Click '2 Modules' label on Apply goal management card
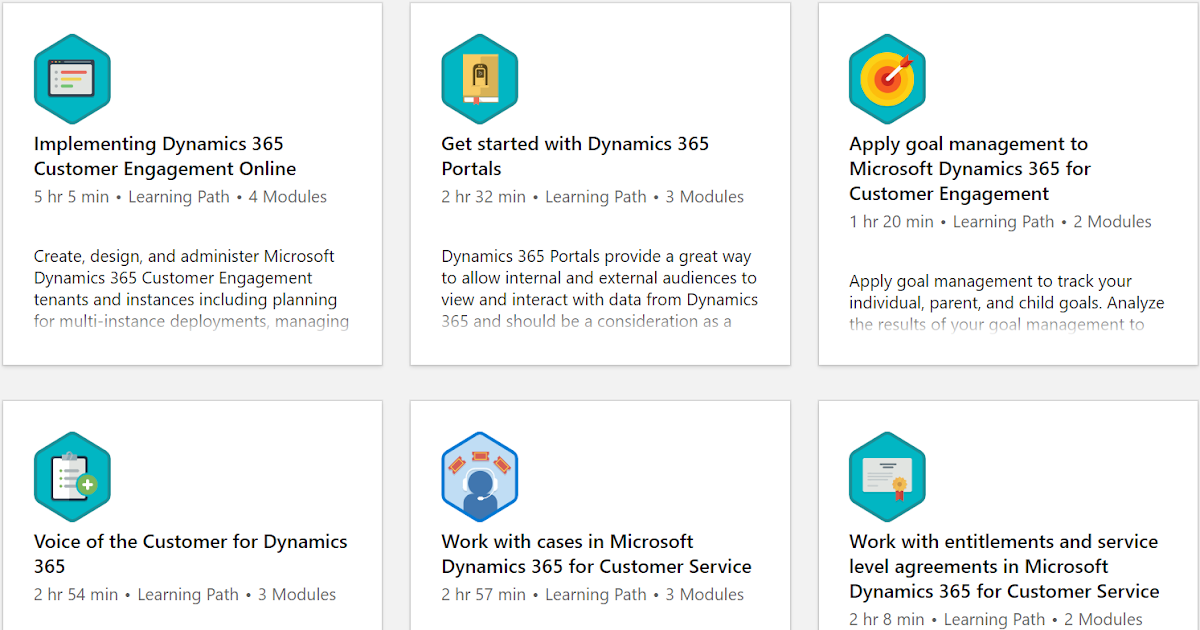 point(1113,222)
